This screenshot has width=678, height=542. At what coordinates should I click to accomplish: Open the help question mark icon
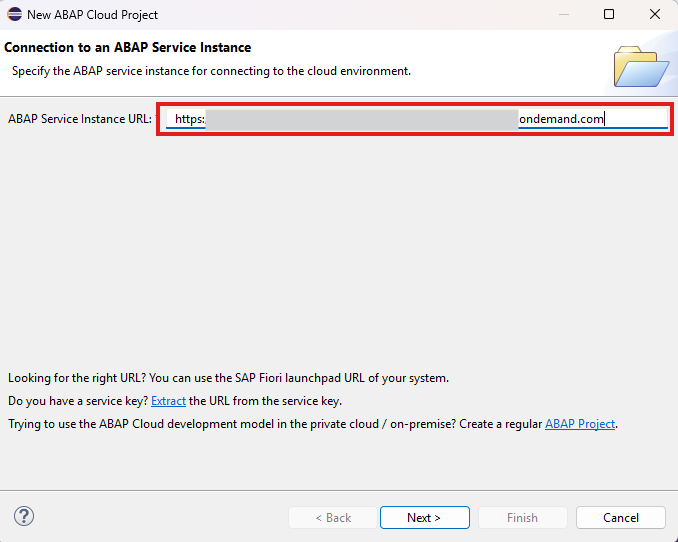point(24,516)
